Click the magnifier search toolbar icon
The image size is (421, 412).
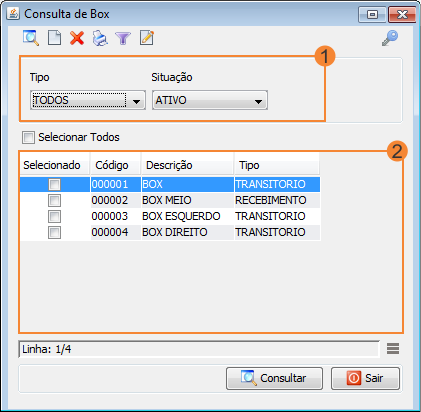(x=31, y=38)
